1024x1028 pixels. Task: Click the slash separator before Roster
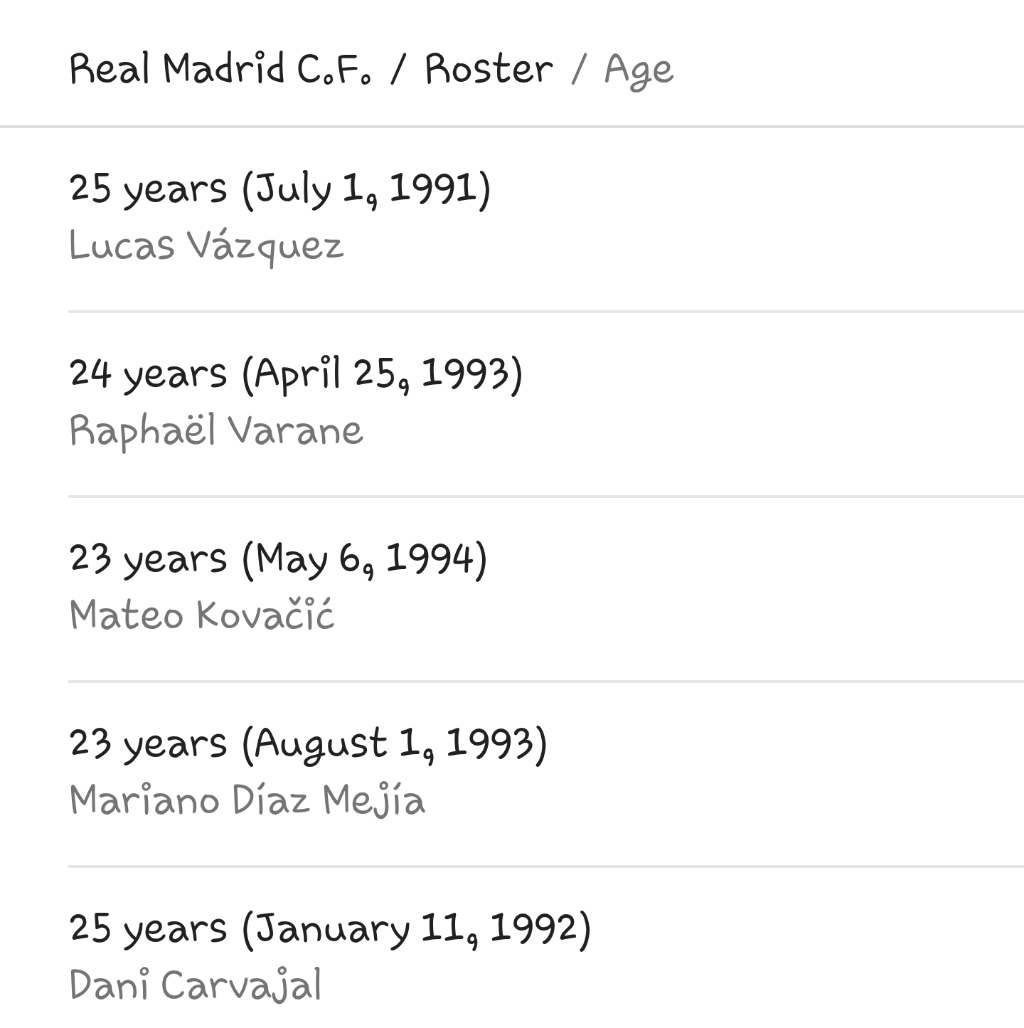[398, 70]
